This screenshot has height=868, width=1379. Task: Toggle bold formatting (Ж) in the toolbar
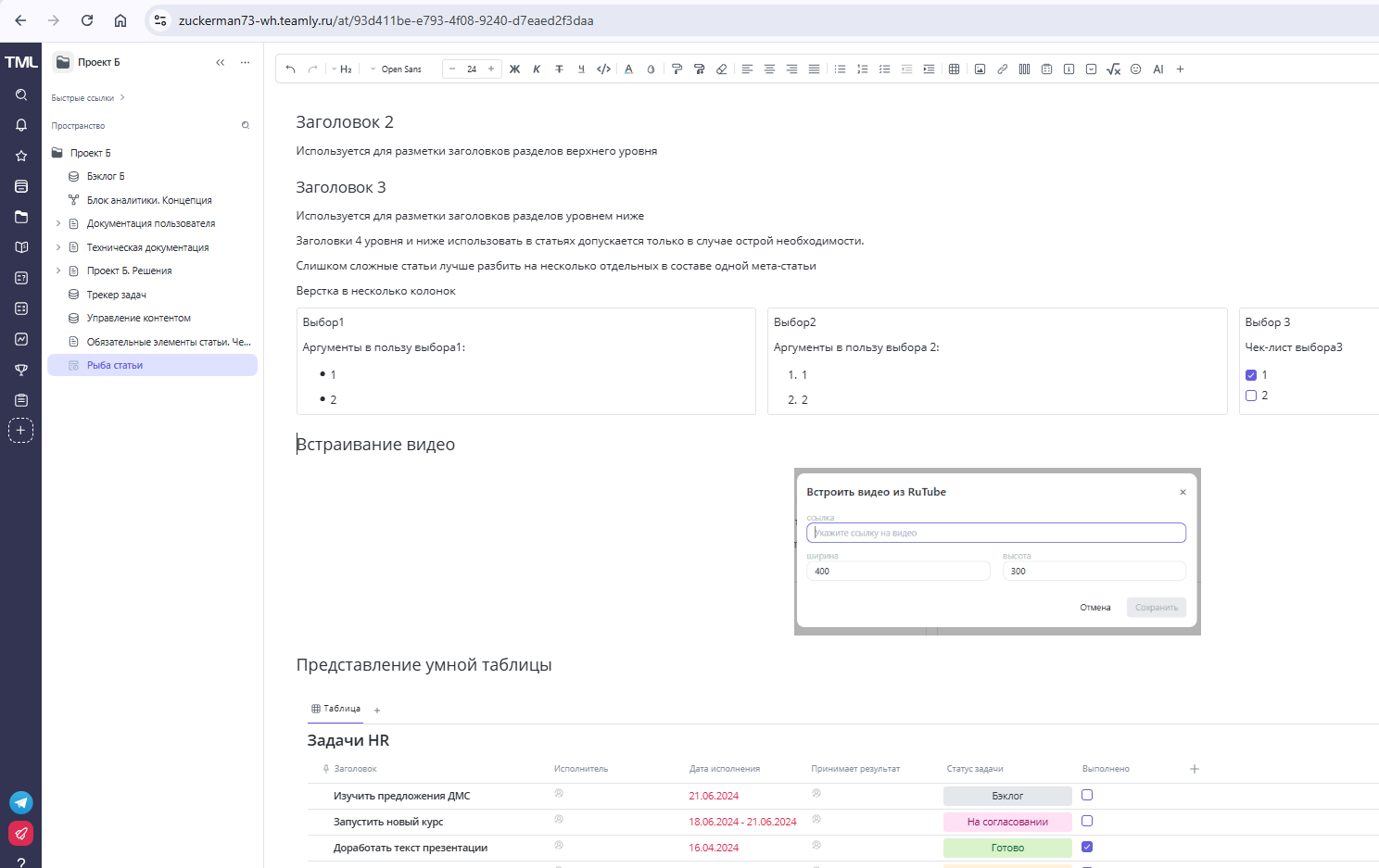[x=514, y=69]
